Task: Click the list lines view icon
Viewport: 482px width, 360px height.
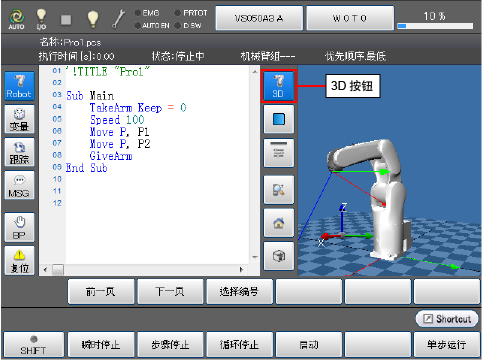Action: click(279, 153)
